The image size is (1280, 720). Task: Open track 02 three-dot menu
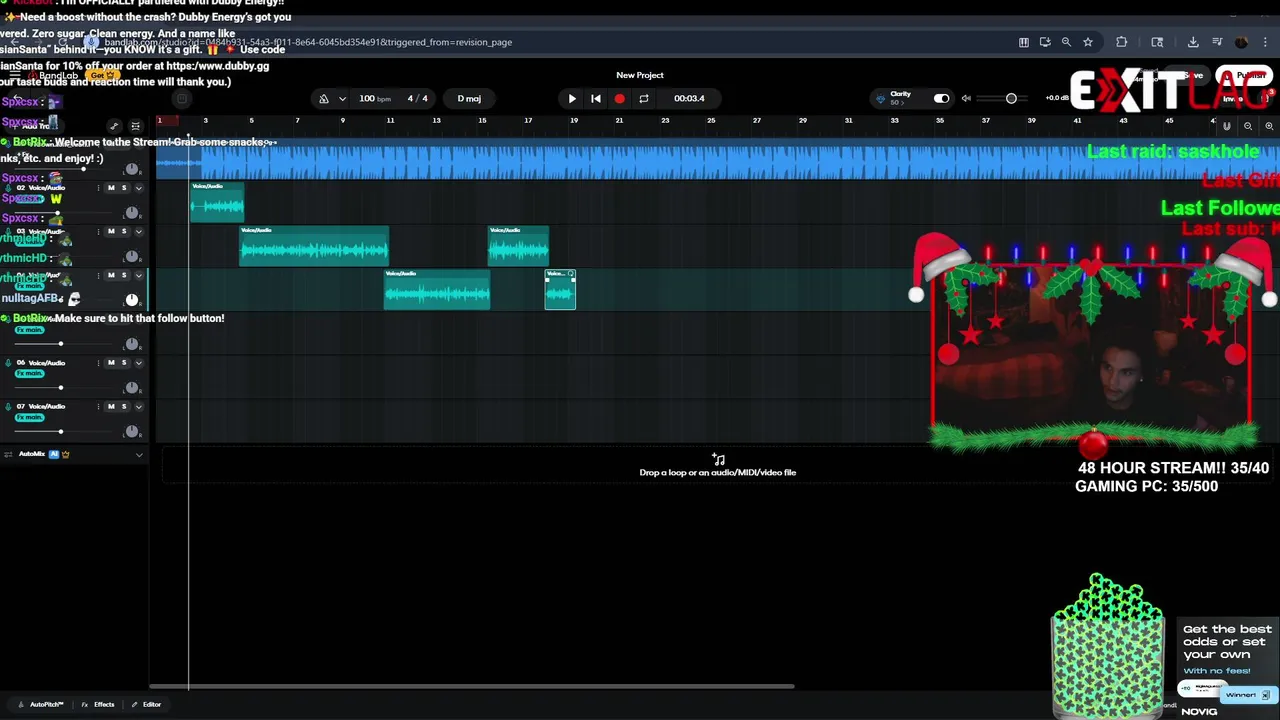pos(98,188)
